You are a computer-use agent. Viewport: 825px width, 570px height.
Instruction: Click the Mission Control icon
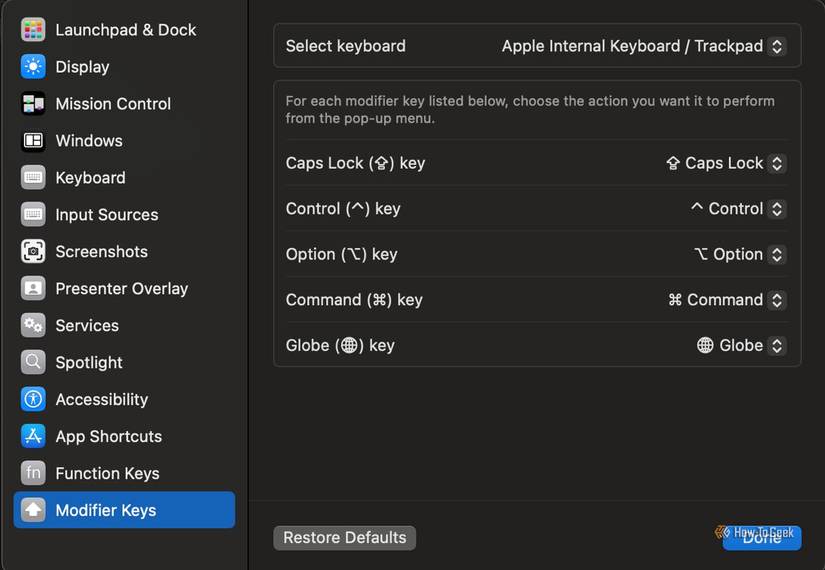pyautogui.click(x=33, y=104)
